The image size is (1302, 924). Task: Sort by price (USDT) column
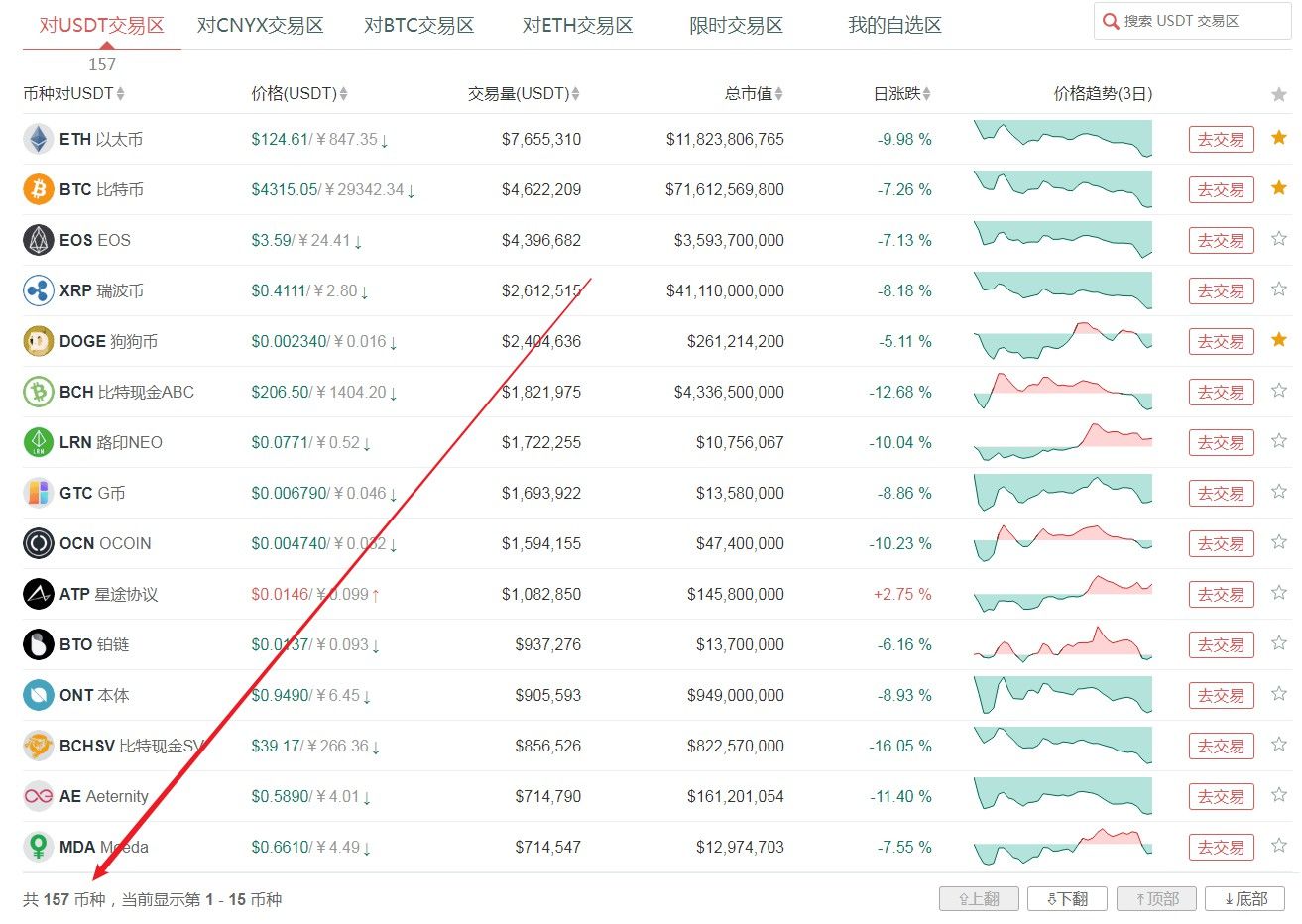[x=299, y=94]
